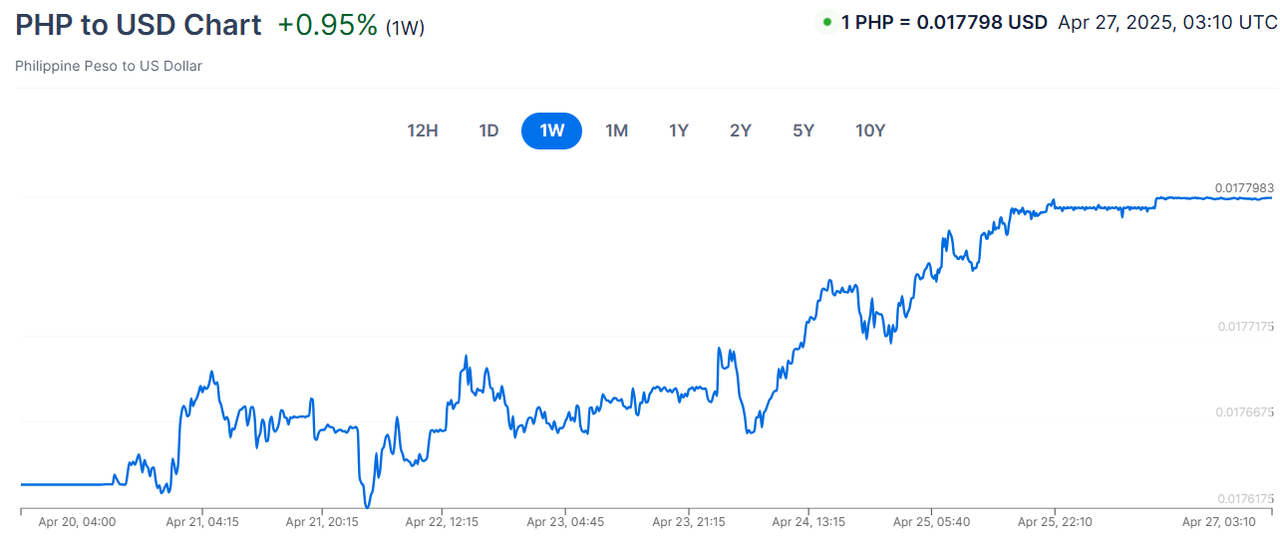This screenshot has height=536, width=1280.
Task: Click the Apr 27, 2025, 03:10 UTC timestamp
Action: click(x=1167, y=22)
